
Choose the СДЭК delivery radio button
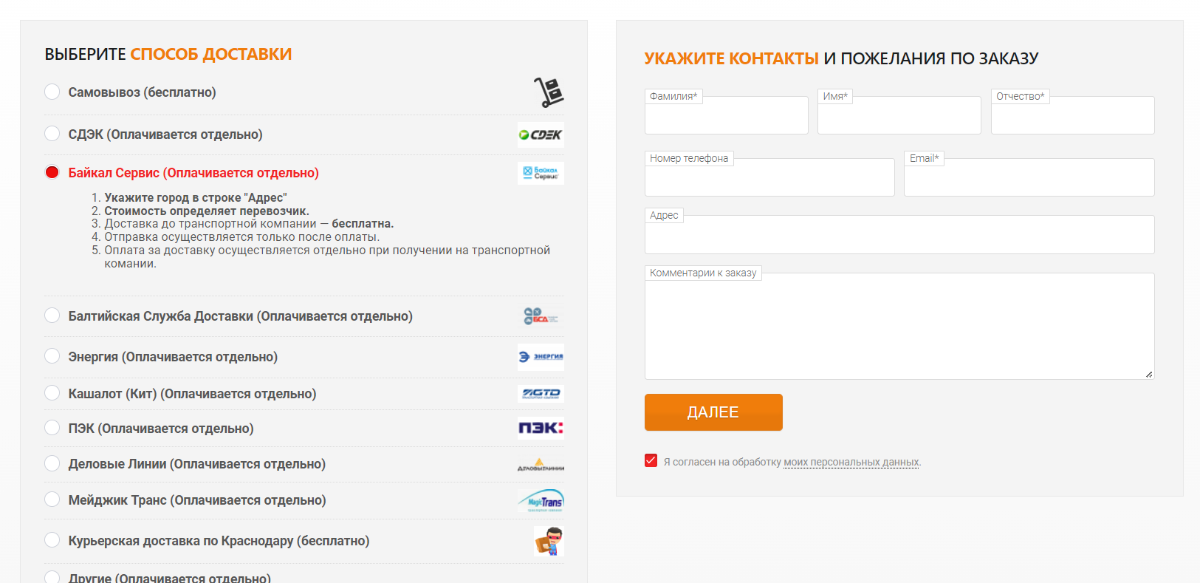tap(53, 134)
